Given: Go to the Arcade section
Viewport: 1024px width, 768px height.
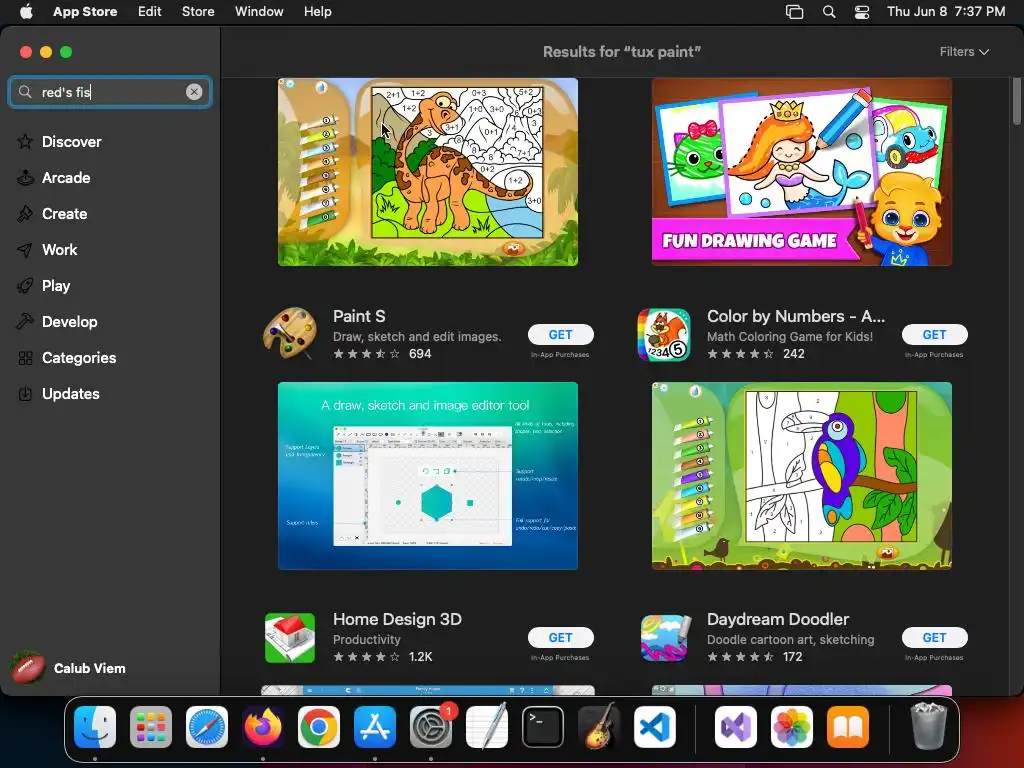Looking at the screenshot, I should pos(66,178).
